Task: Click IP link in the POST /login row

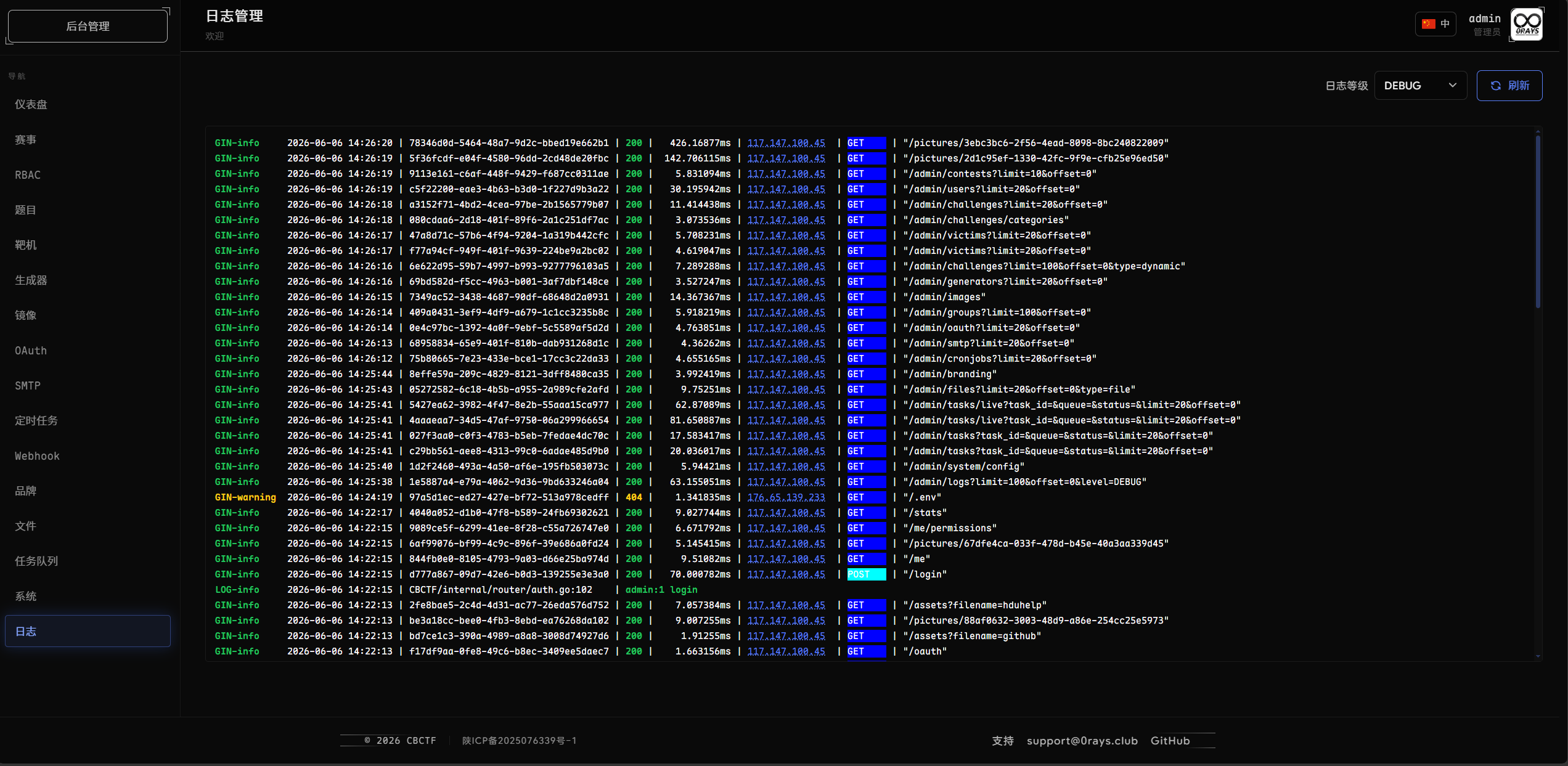Action: (x=786, y=574)
